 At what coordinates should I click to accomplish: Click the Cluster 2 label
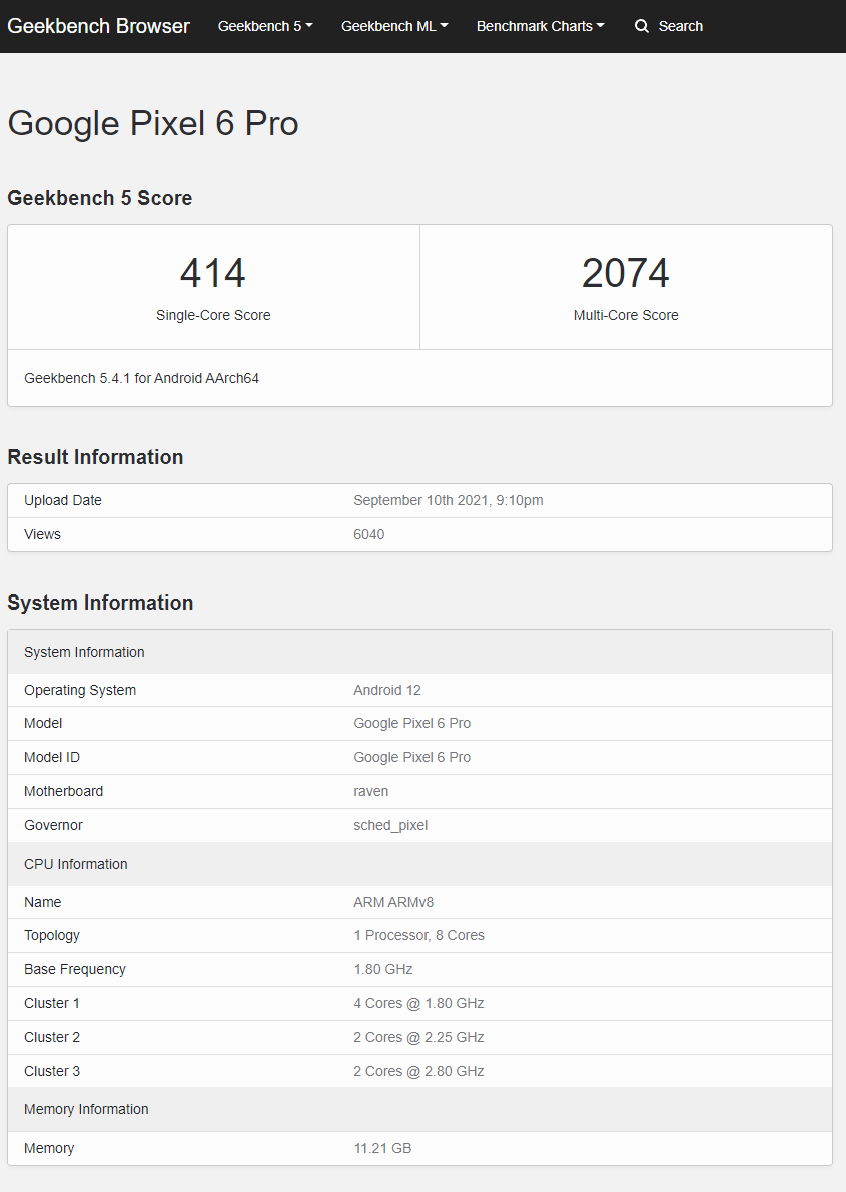point(52,1038)
